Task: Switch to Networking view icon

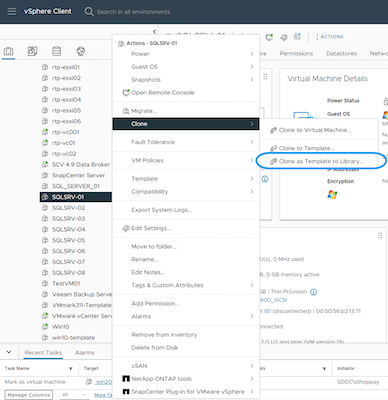Action: point(81,51)
